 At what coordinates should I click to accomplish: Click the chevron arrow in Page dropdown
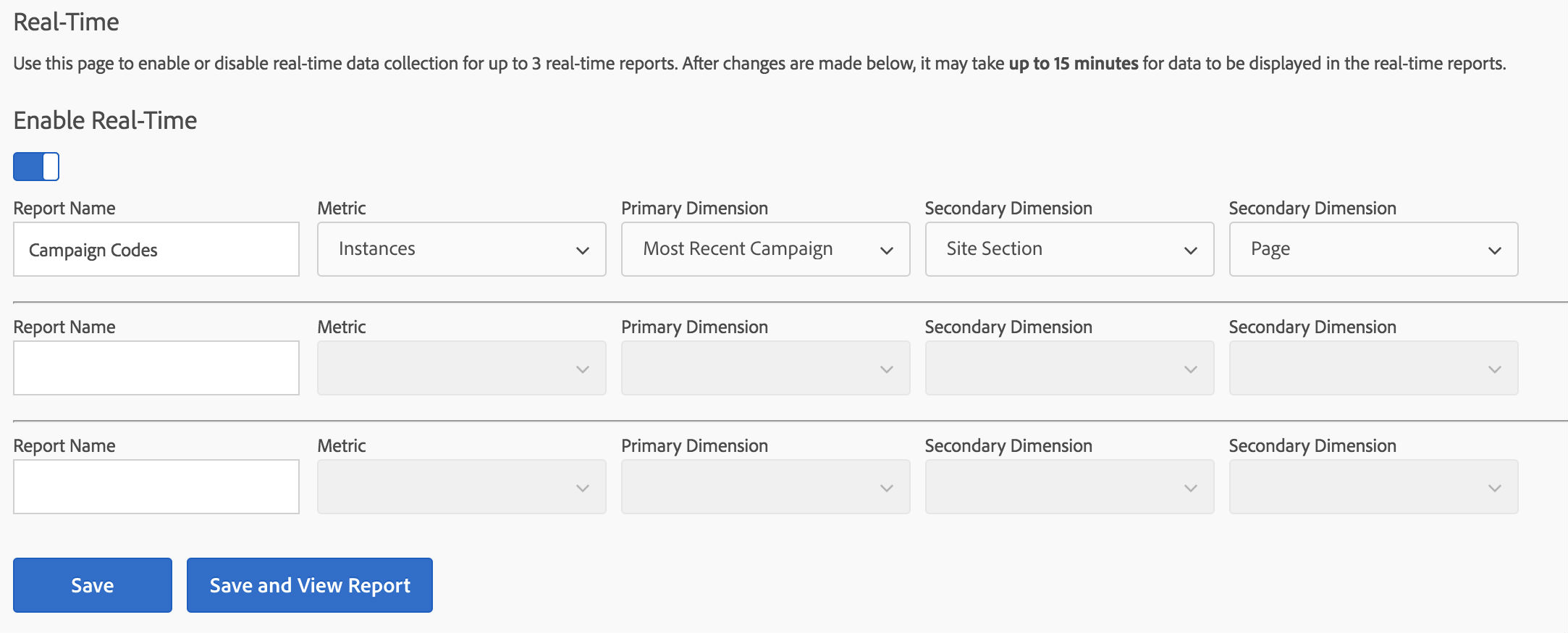coord(1495,251)
